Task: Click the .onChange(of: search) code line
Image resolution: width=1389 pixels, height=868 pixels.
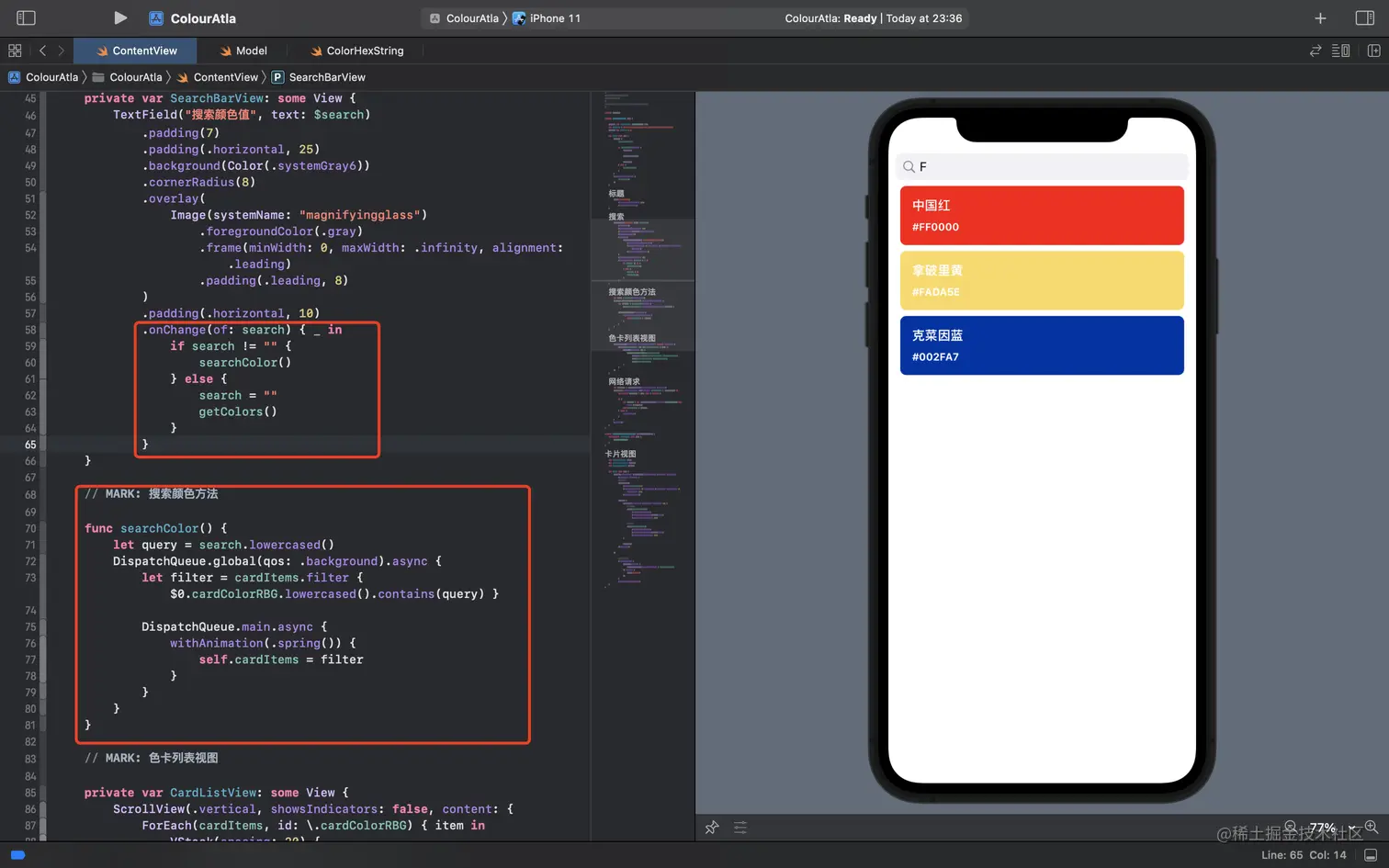Action: click(242, 330)
